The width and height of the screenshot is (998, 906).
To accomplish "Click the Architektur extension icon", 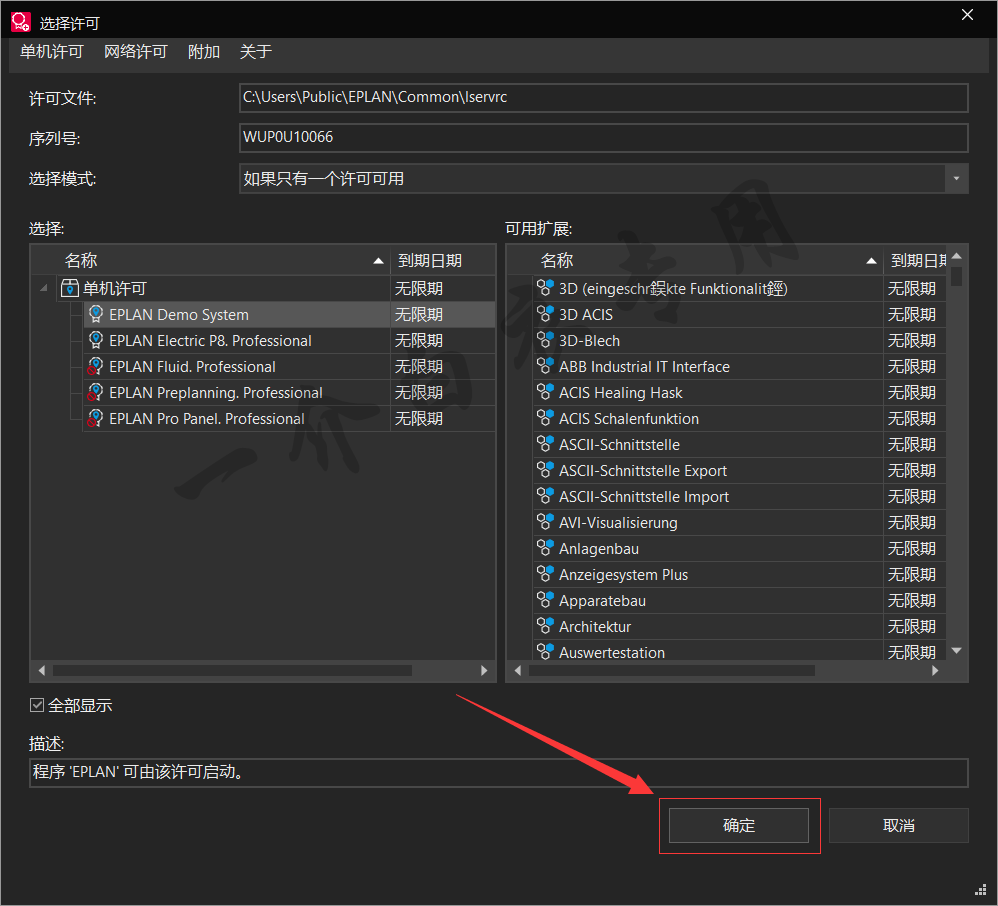I will pyautogui.click(x=545, y=626).
